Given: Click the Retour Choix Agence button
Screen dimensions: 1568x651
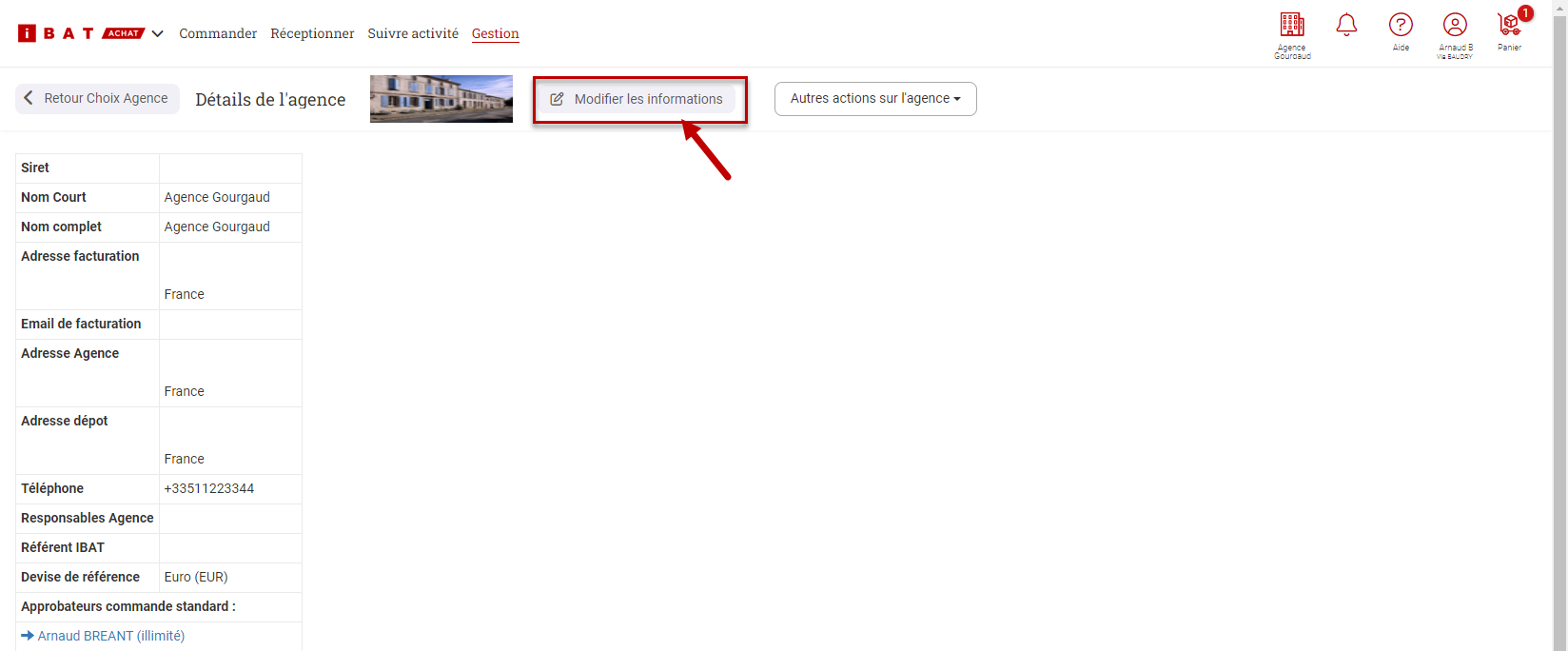Looking at the screenshot, I should 97,99.
